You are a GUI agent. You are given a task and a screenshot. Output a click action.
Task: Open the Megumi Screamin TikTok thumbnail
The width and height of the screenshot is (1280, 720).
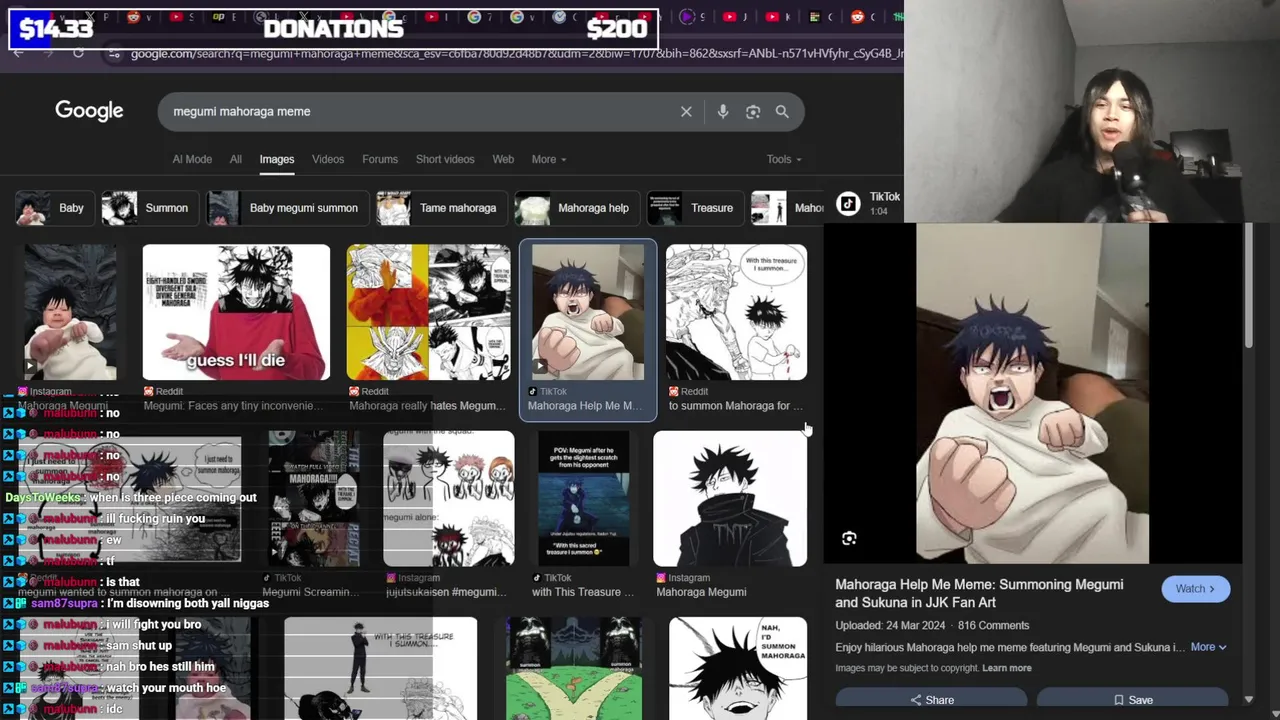[314, 499]
